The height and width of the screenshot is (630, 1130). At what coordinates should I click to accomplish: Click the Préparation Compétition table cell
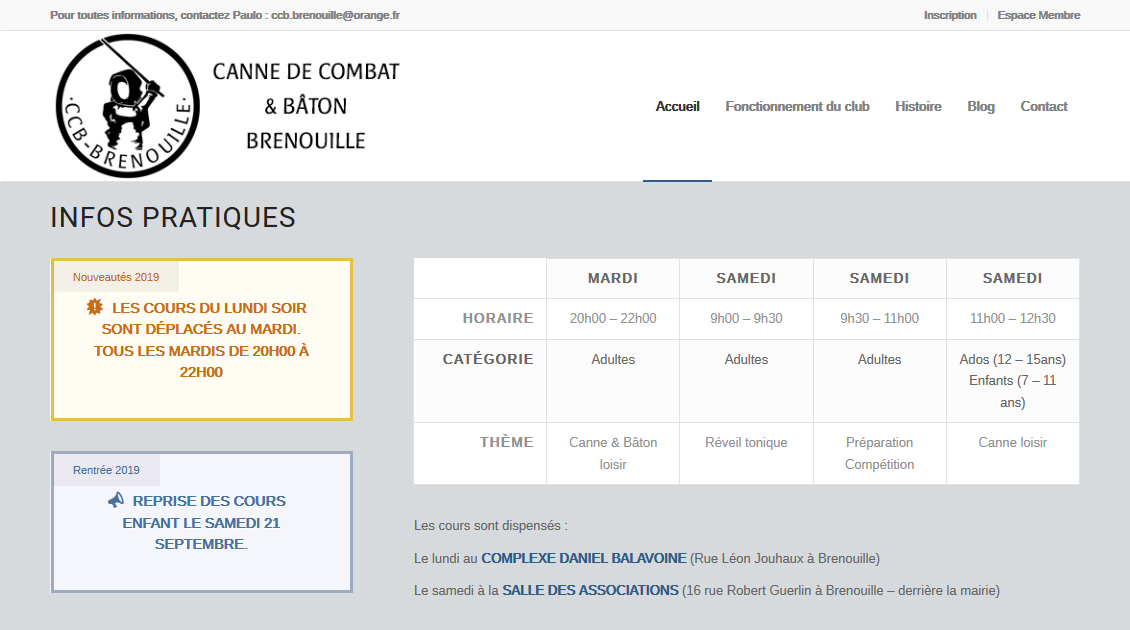pos(879,453)
